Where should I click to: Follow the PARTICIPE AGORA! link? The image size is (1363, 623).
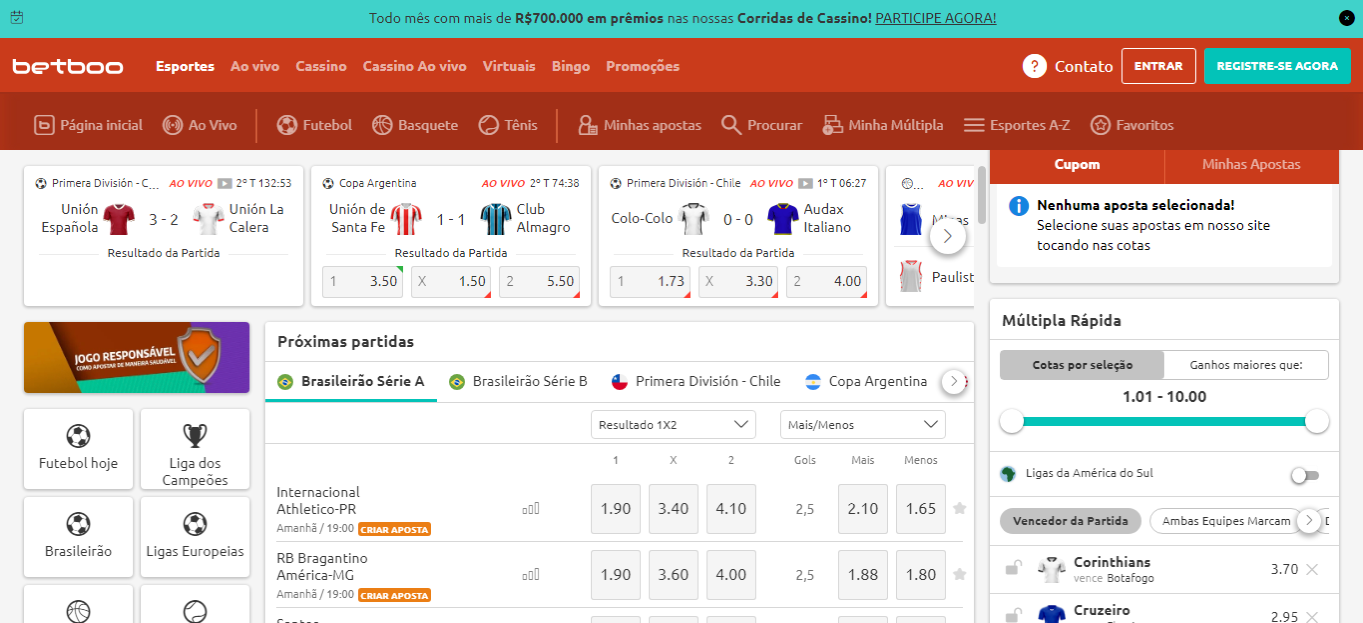[936, 18]
